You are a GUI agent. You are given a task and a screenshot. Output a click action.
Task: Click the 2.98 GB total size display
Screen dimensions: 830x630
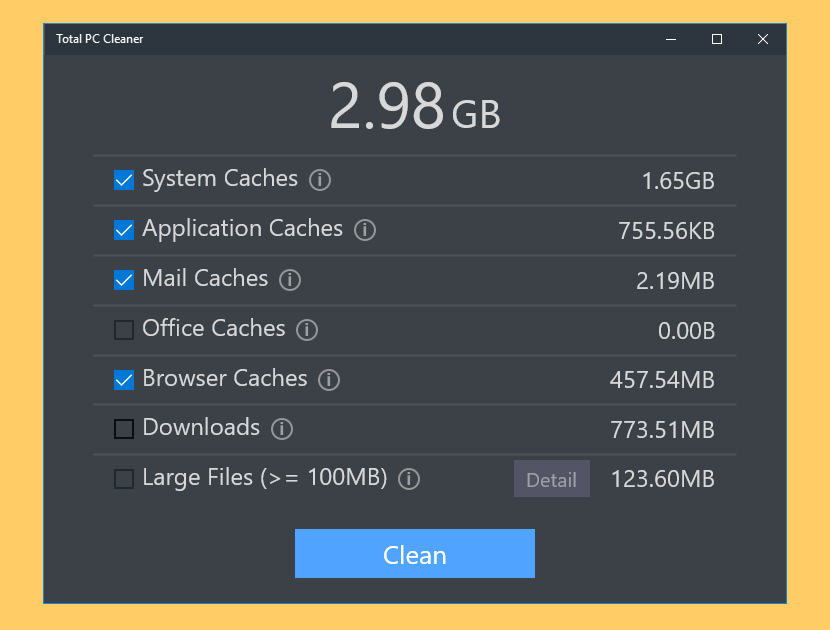(414, 106)
